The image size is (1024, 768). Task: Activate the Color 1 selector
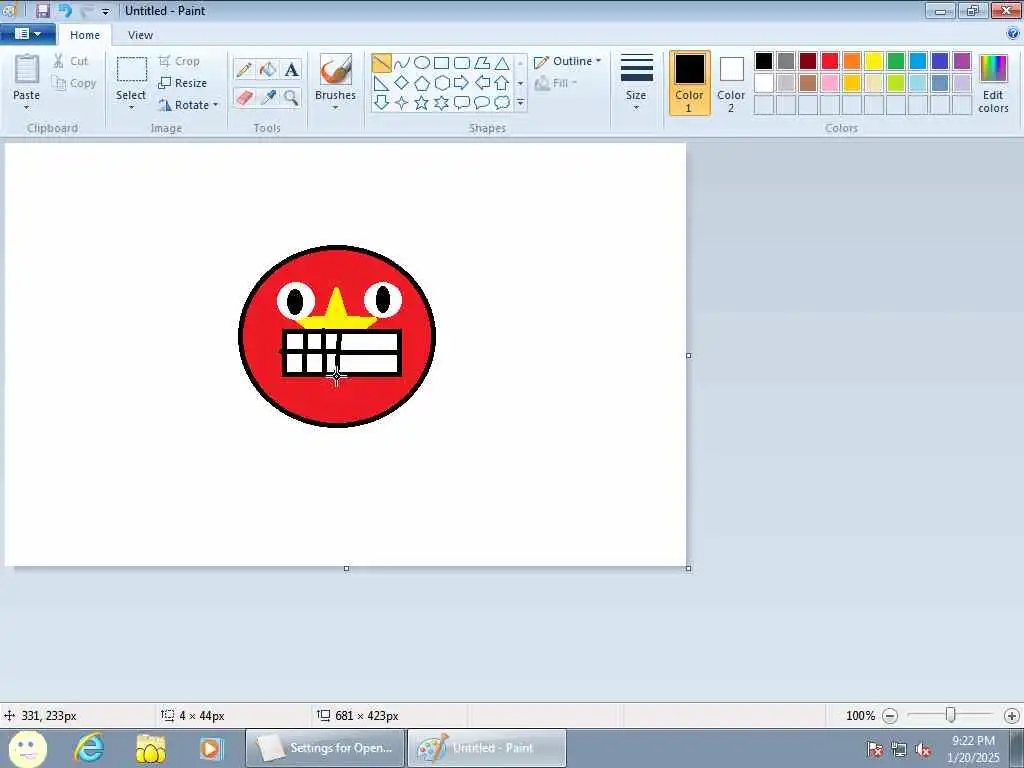[690, 83]
